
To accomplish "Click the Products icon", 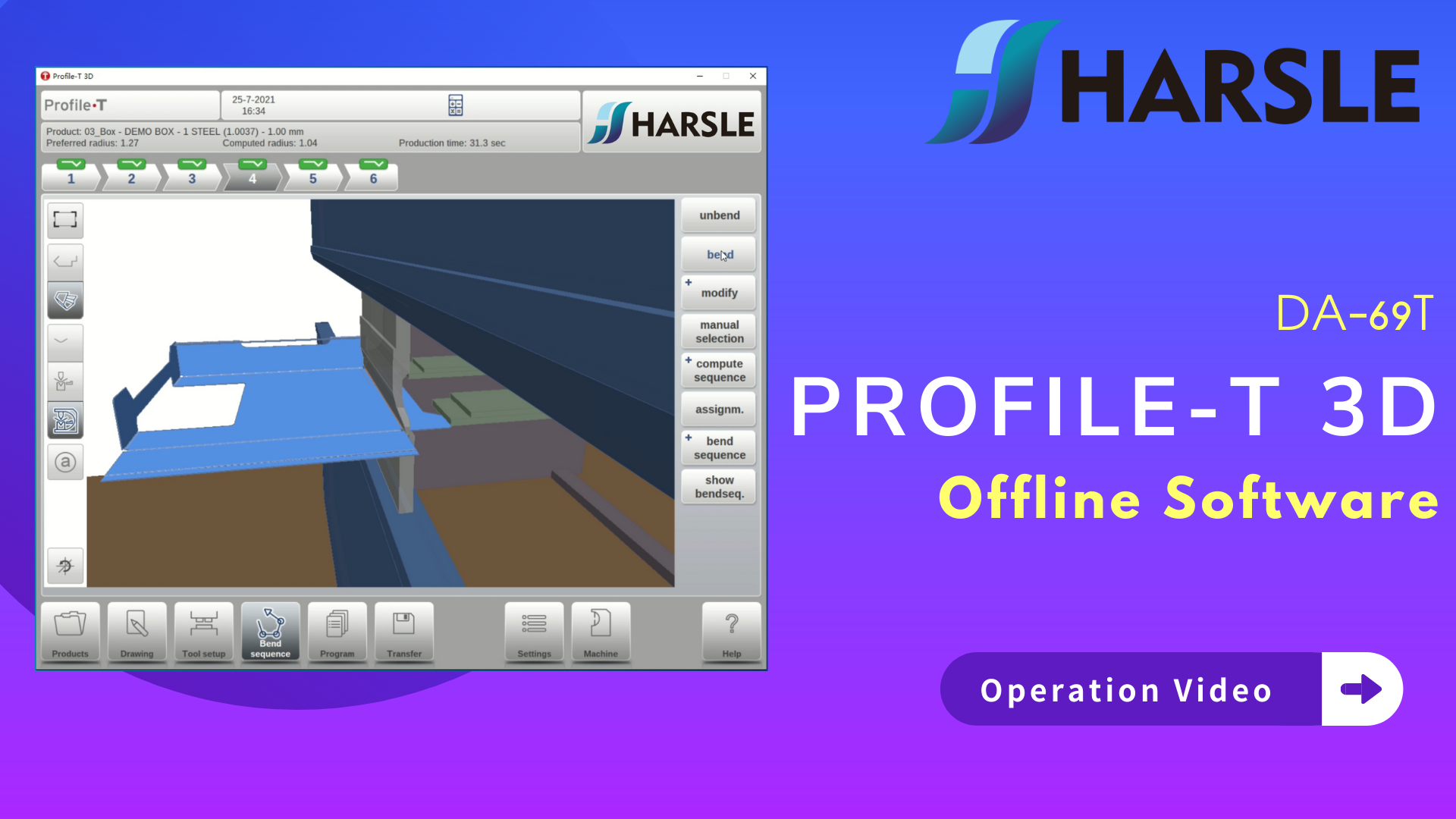I will [70, 632].
